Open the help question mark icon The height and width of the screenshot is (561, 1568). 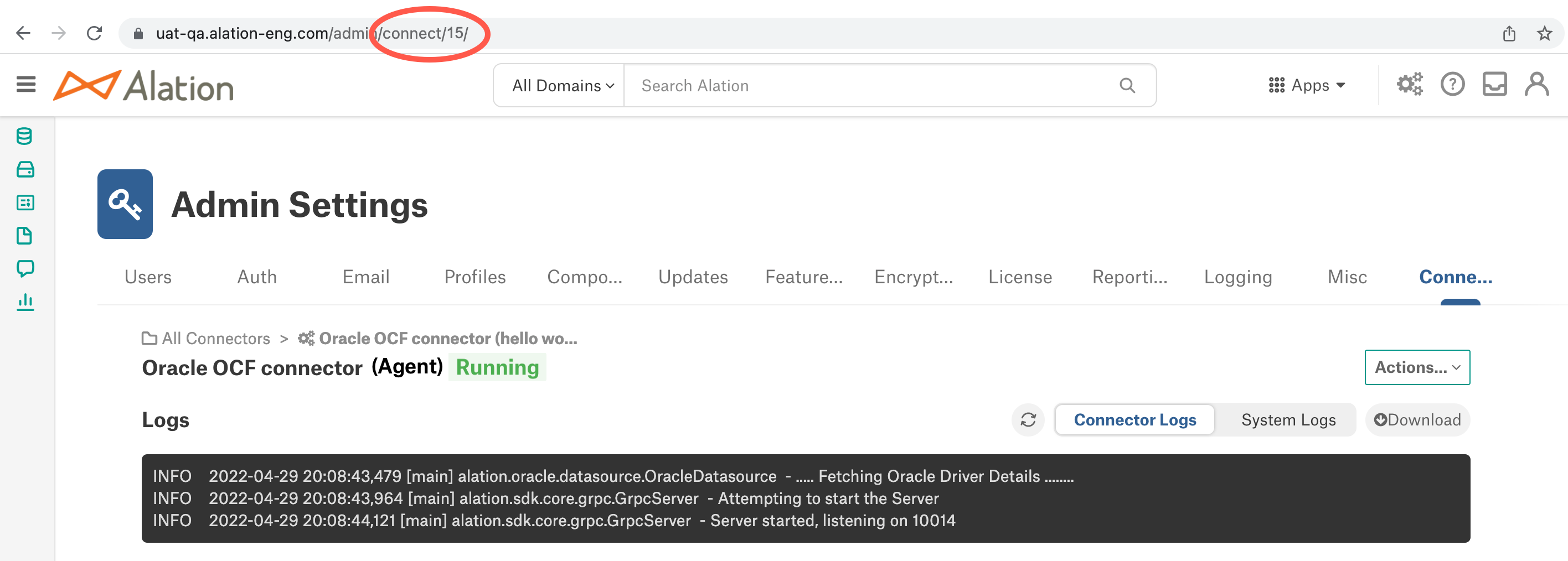1452,85
